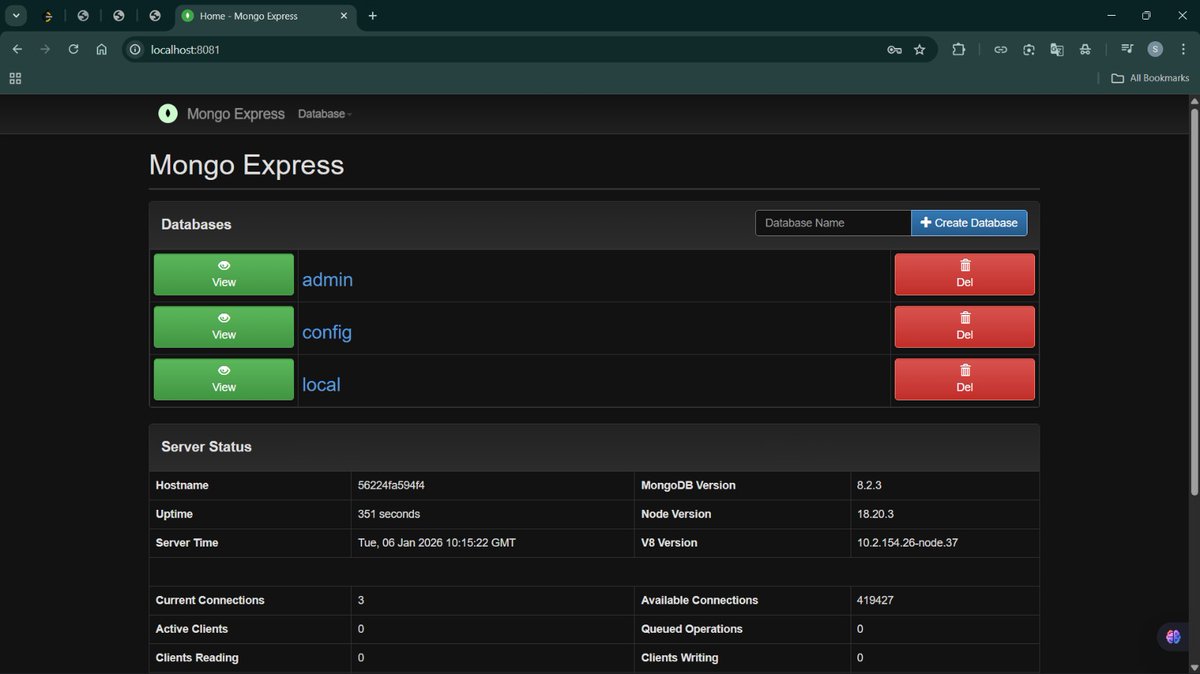Click the server time Tue, 06 Jan 2026
The height and width of the screenshot is (674, 1200).
pyautogui.click(x=437, y=543)
